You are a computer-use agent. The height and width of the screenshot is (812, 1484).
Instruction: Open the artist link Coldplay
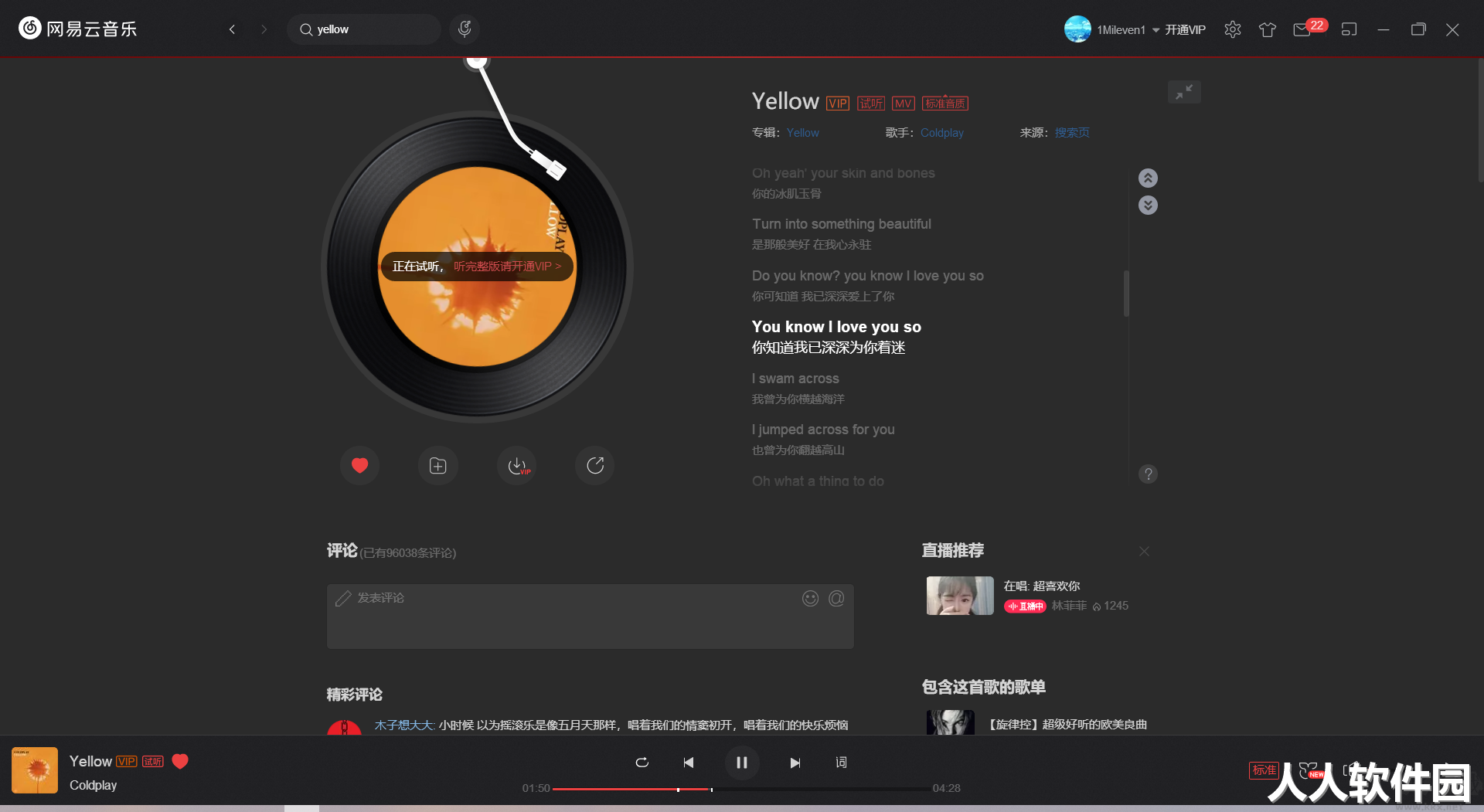pos(941,133)
